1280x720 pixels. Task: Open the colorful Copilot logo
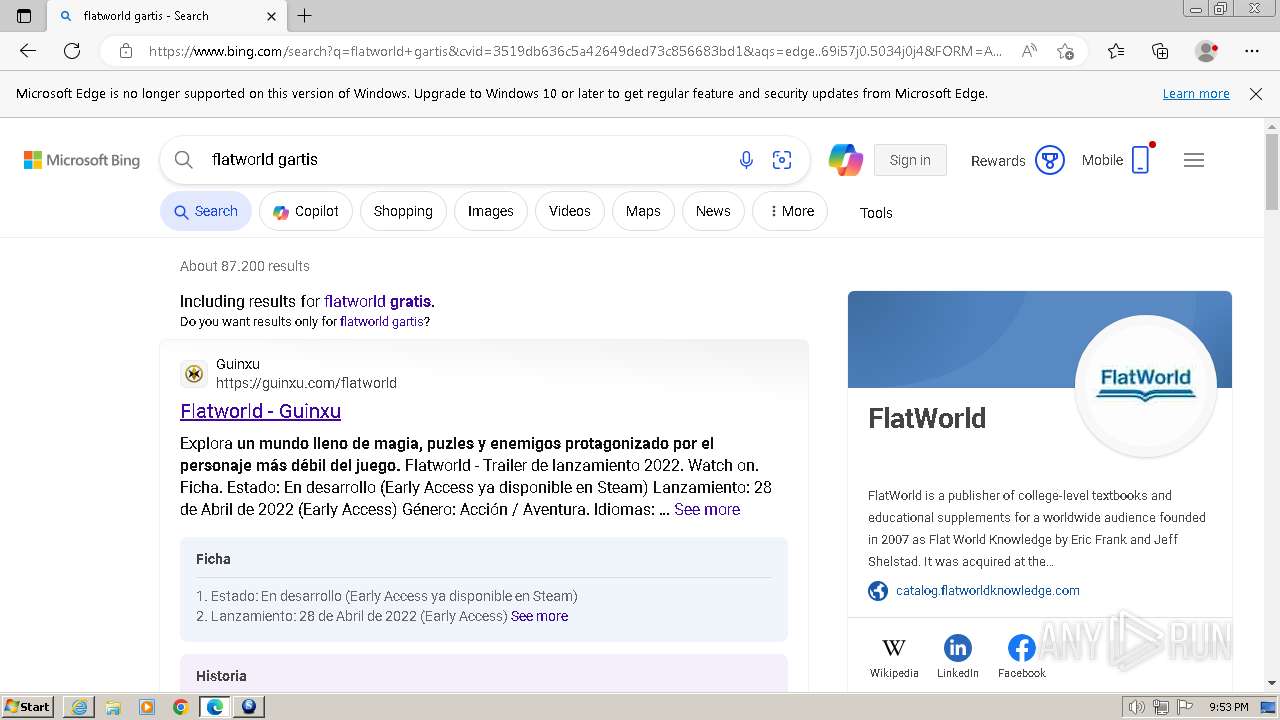coord(846,160)
